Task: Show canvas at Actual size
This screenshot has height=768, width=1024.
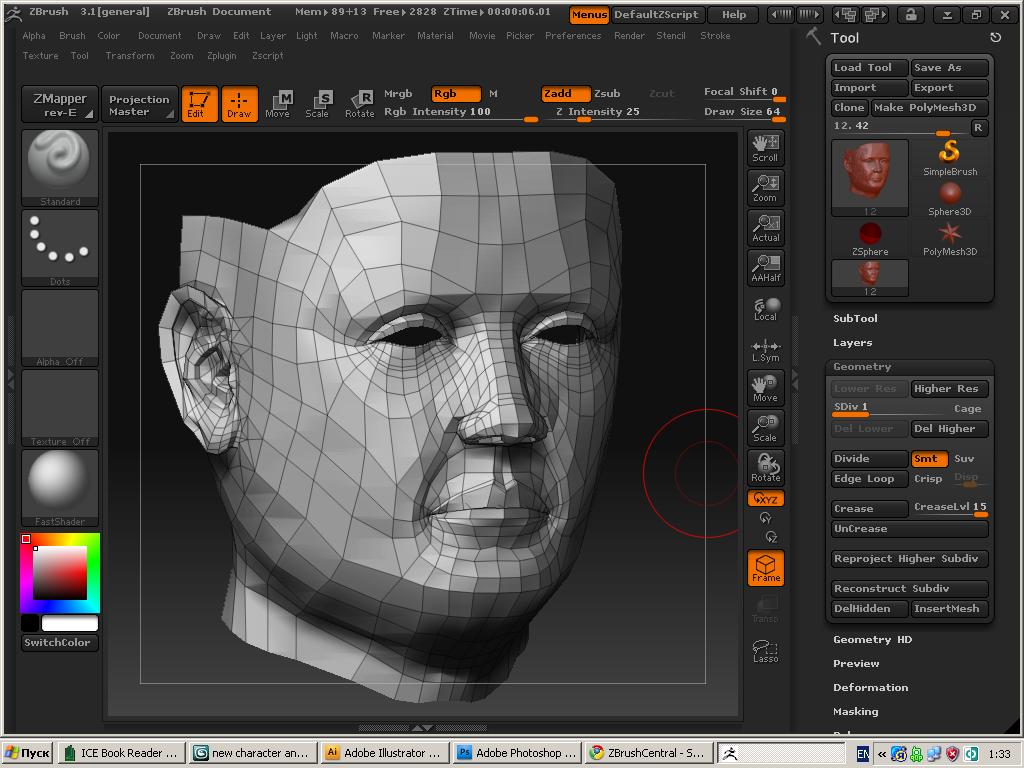Action: point(765,228)
